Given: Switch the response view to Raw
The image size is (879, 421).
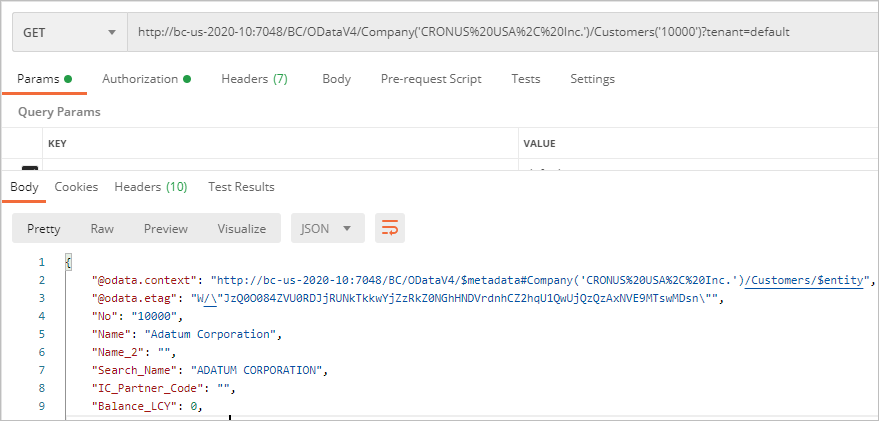Looking at the screenshot, I should [102, 229].
